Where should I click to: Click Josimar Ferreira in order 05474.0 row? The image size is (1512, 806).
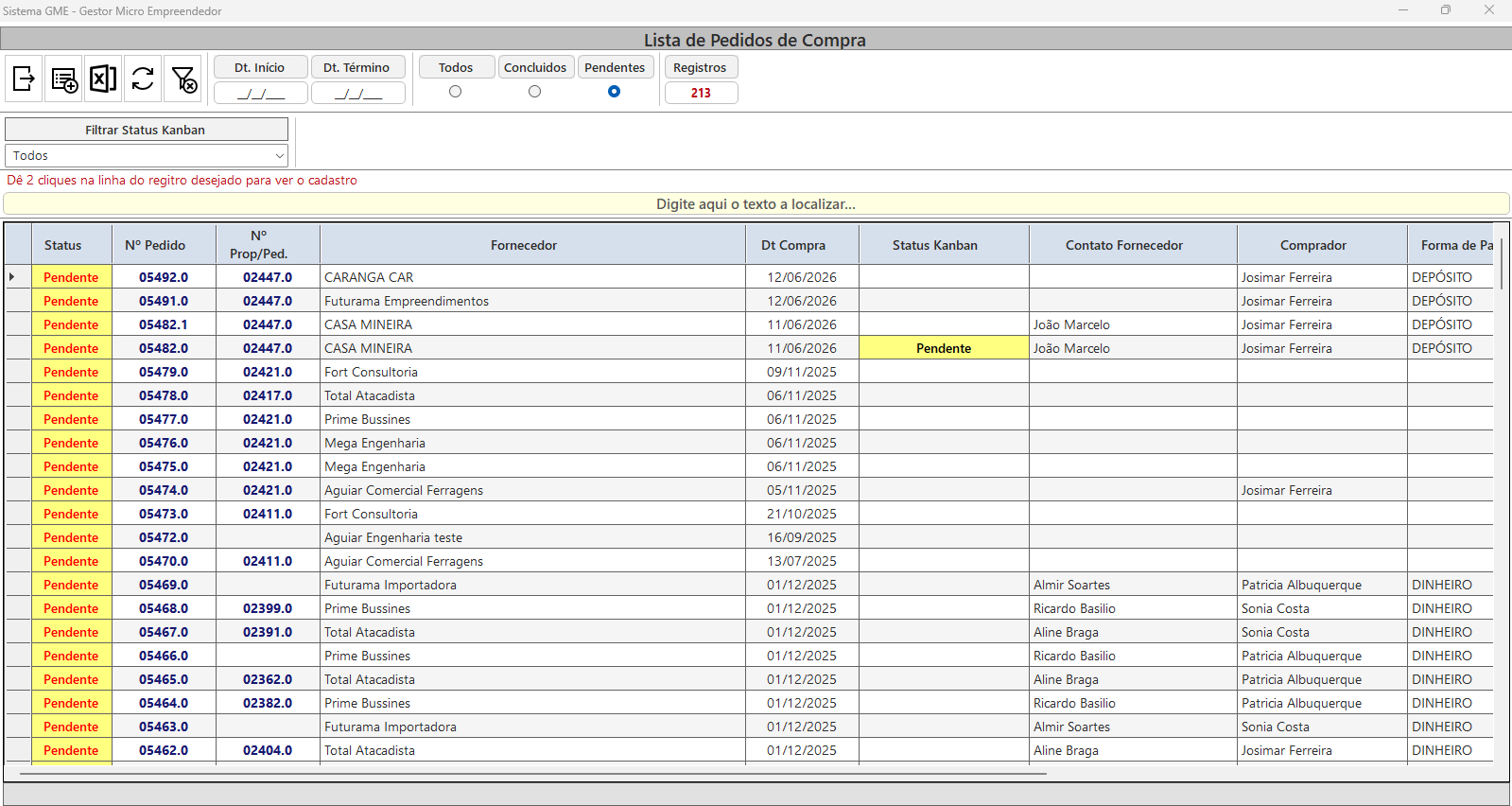(x=1287, y=490)
